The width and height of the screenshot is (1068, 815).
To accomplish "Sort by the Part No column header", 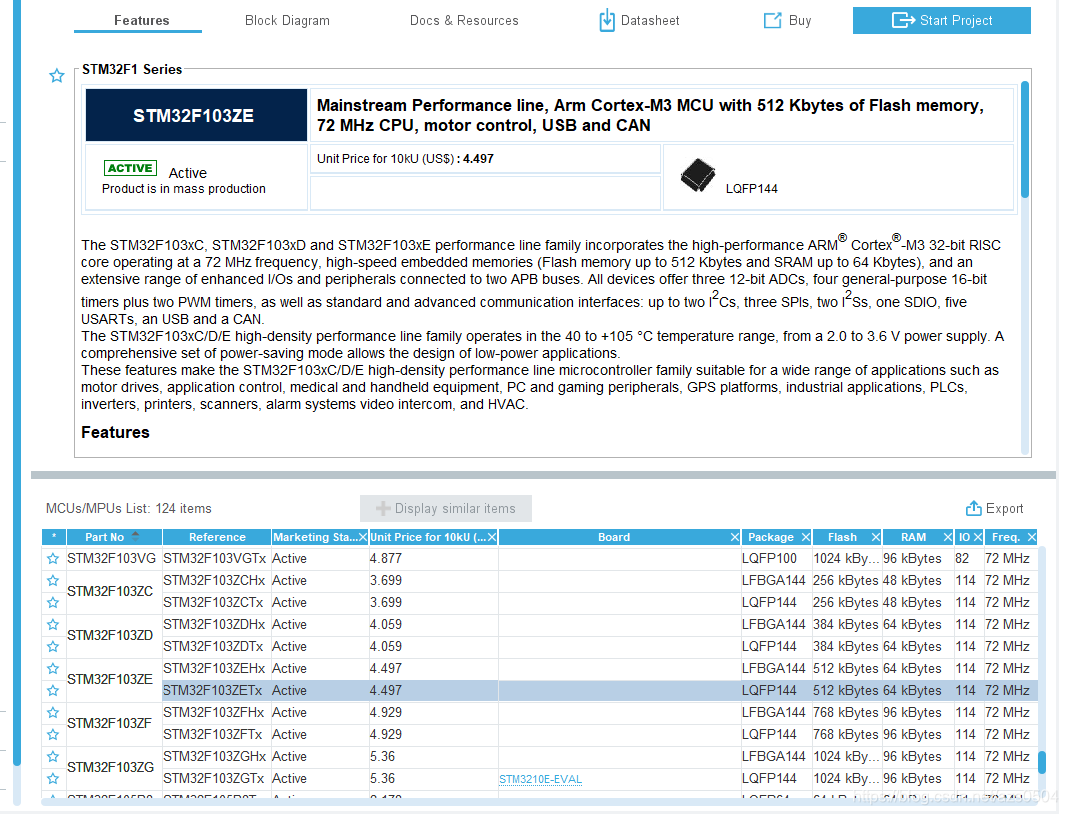I will pos(104,537).
